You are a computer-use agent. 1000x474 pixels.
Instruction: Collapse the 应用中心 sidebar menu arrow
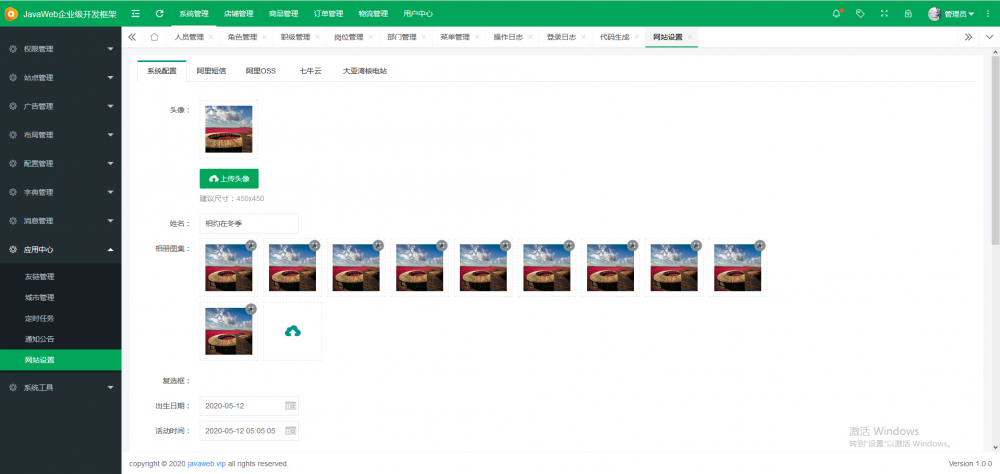click(110, 249)
